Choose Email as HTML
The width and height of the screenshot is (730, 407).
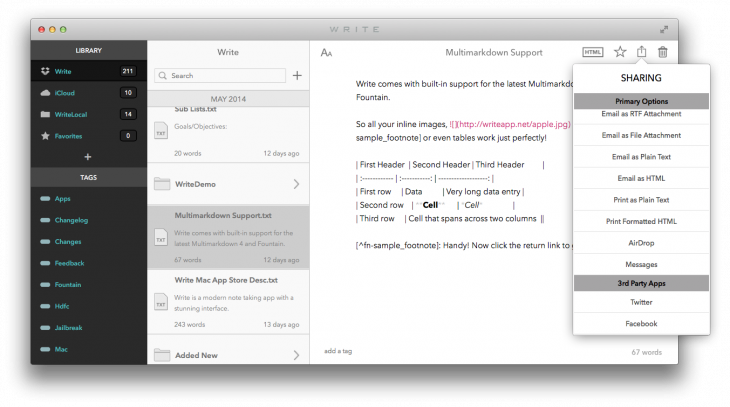pyautogui.click(x=641, y=178)
